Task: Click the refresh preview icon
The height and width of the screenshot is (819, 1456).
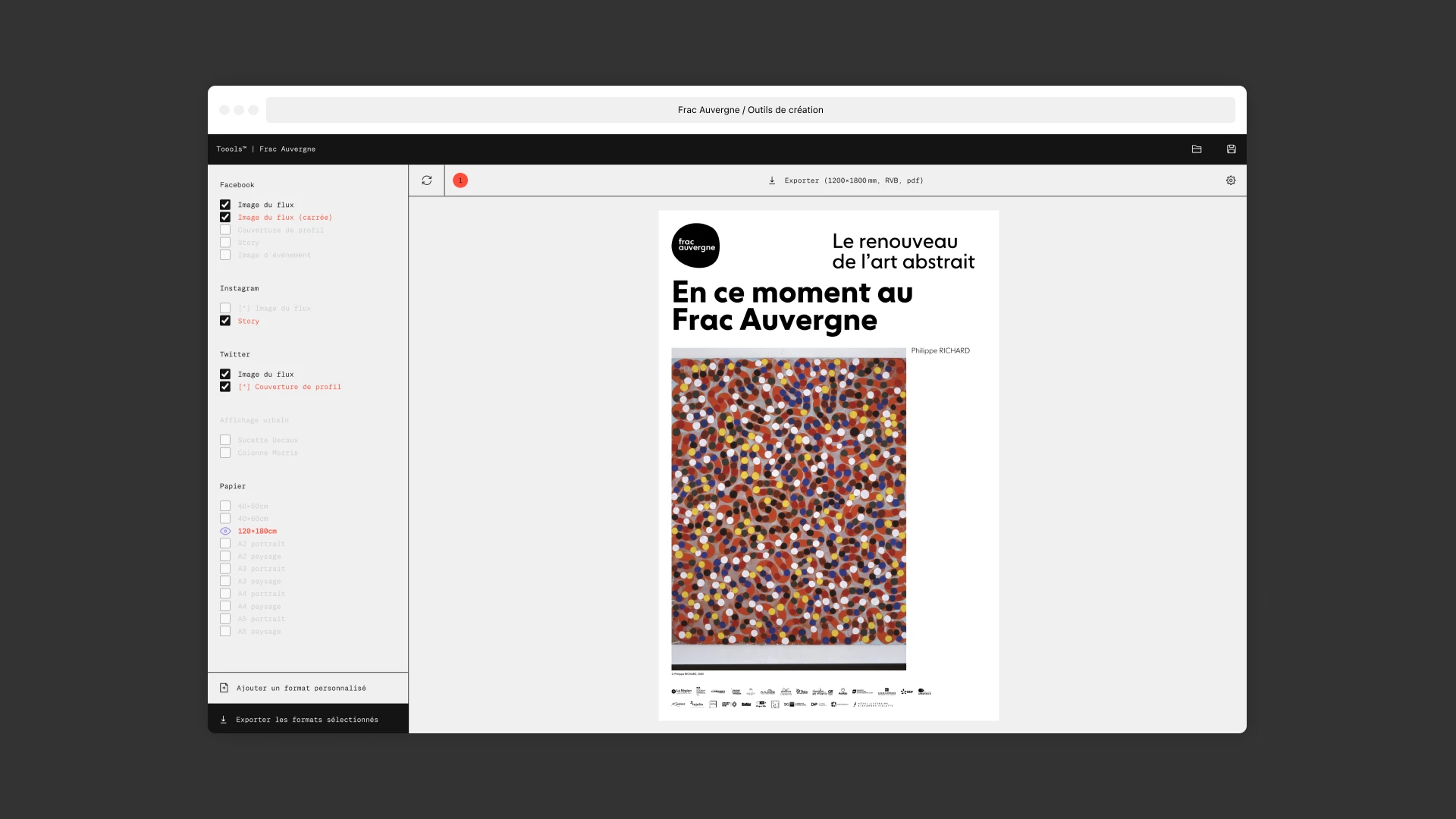Action: 427,180
